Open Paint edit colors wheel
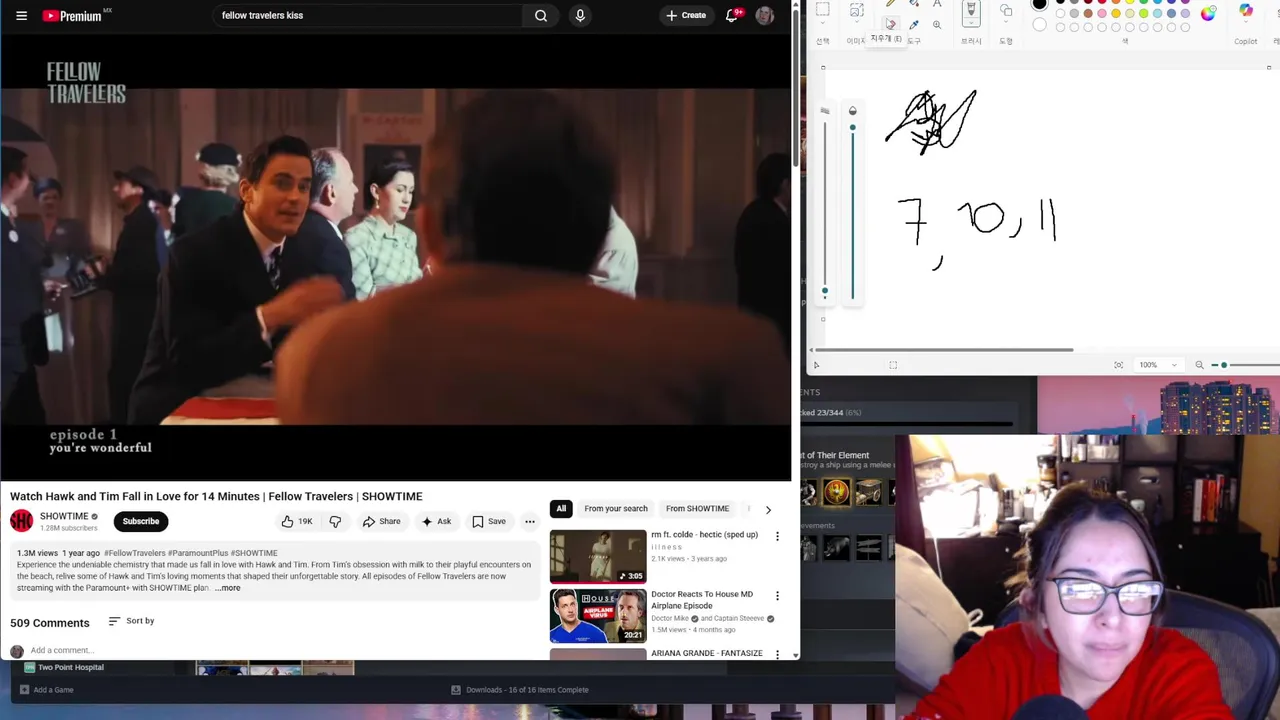Screen dimensions: 1280x720 (1208, 13)
